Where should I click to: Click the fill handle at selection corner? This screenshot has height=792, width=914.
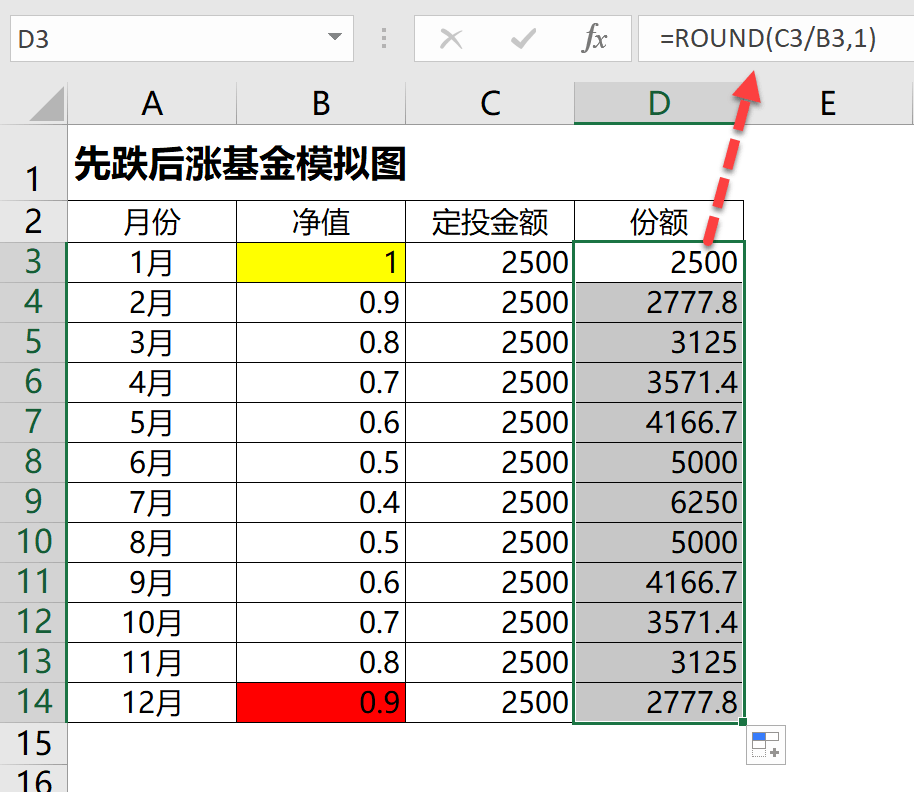743,722
